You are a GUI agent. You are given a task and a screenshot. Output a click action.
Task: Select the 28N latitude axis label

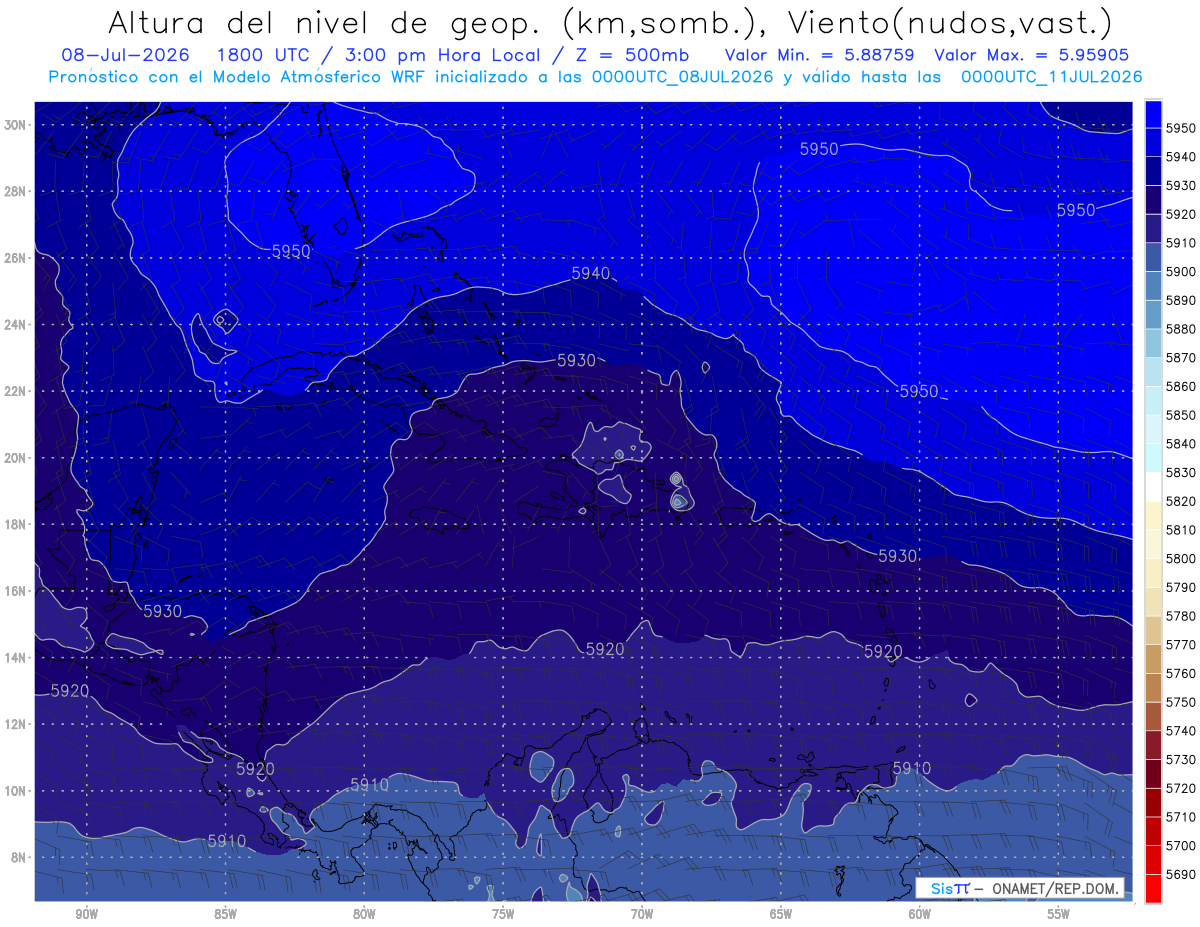(17, 191)
